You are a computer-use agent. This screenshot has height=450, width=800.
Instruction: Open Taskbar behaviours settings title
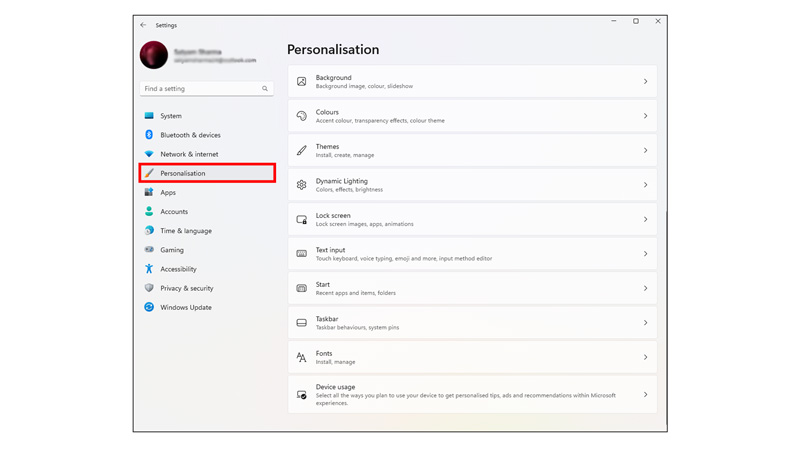point(327,319)
